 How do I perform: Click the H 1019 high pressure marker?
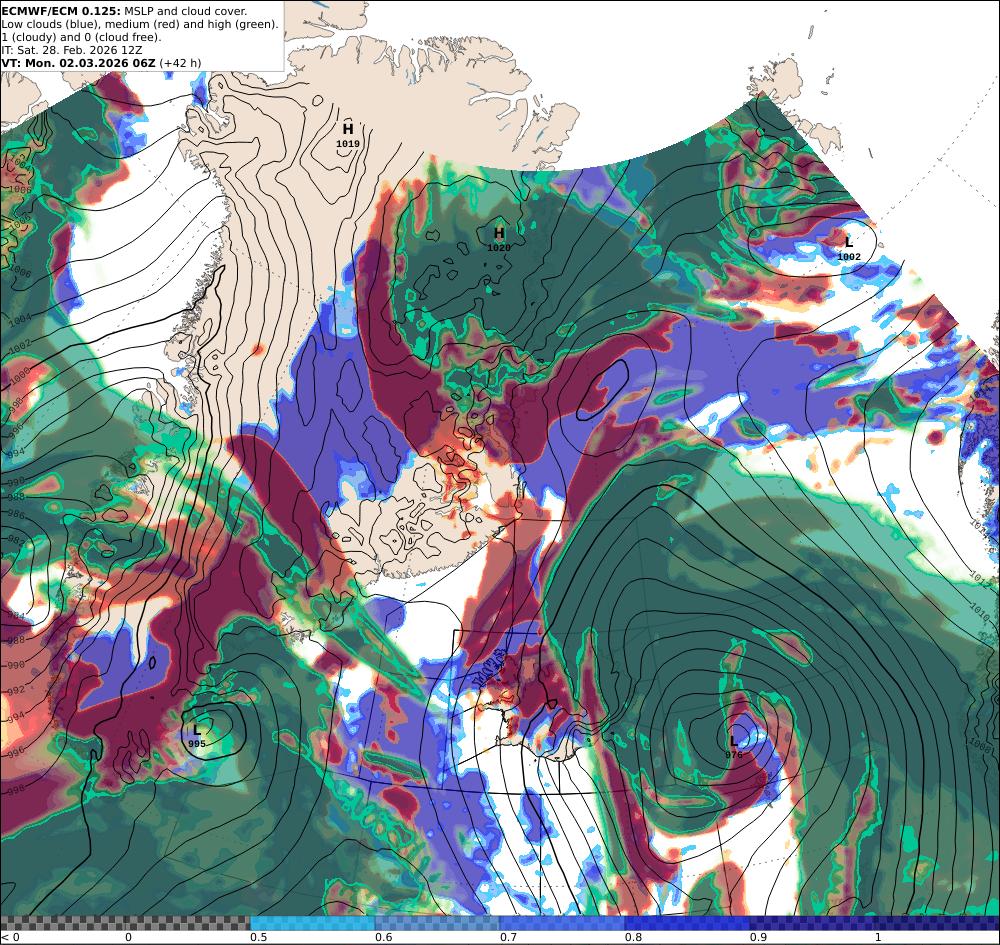(x=348, y=135)
